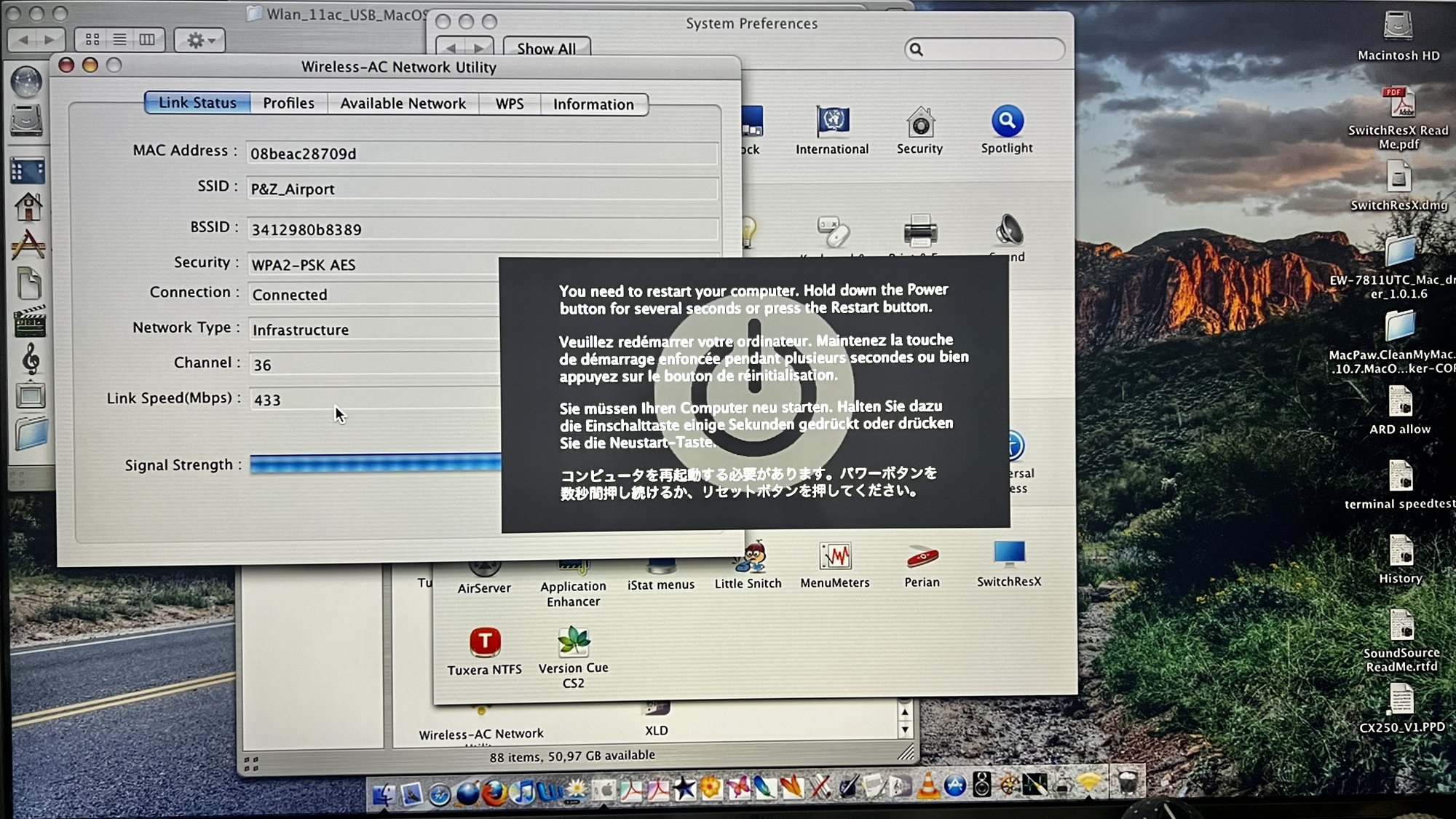Viewport: 1456px width, 819px height.
Task: Click the Signal Strength progress bar
Action: [376, 464]
